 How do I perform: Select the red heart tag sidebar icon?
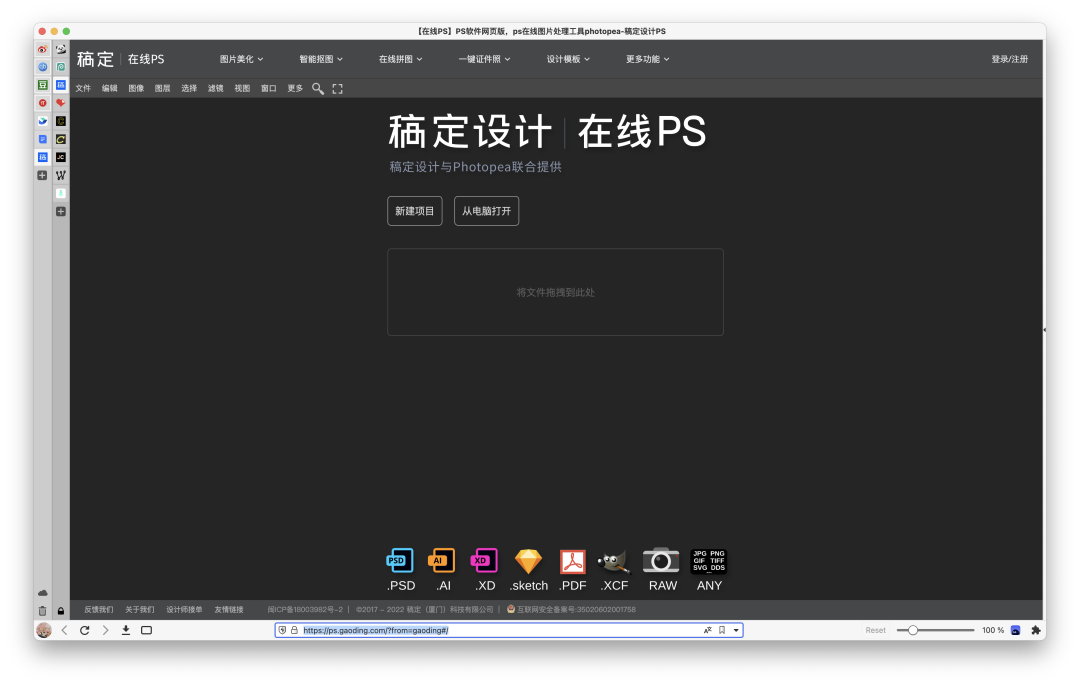click(x=61, y=103)
